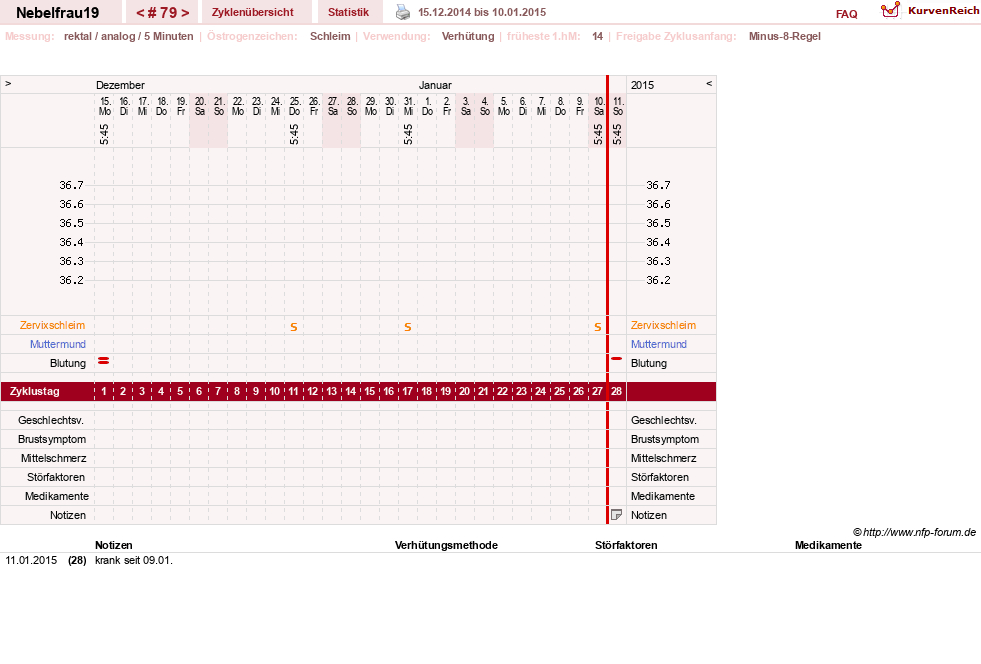Select cycle day 1 in Zyklustag row
Screen dimensions: 981x664
[104, 391]
